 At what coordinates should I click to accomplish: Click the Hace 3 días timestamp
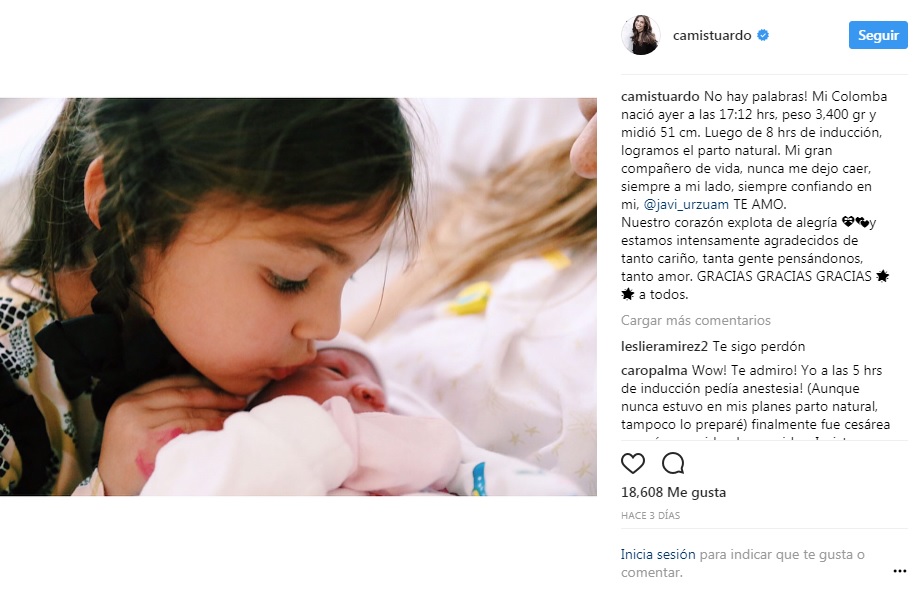651,515
